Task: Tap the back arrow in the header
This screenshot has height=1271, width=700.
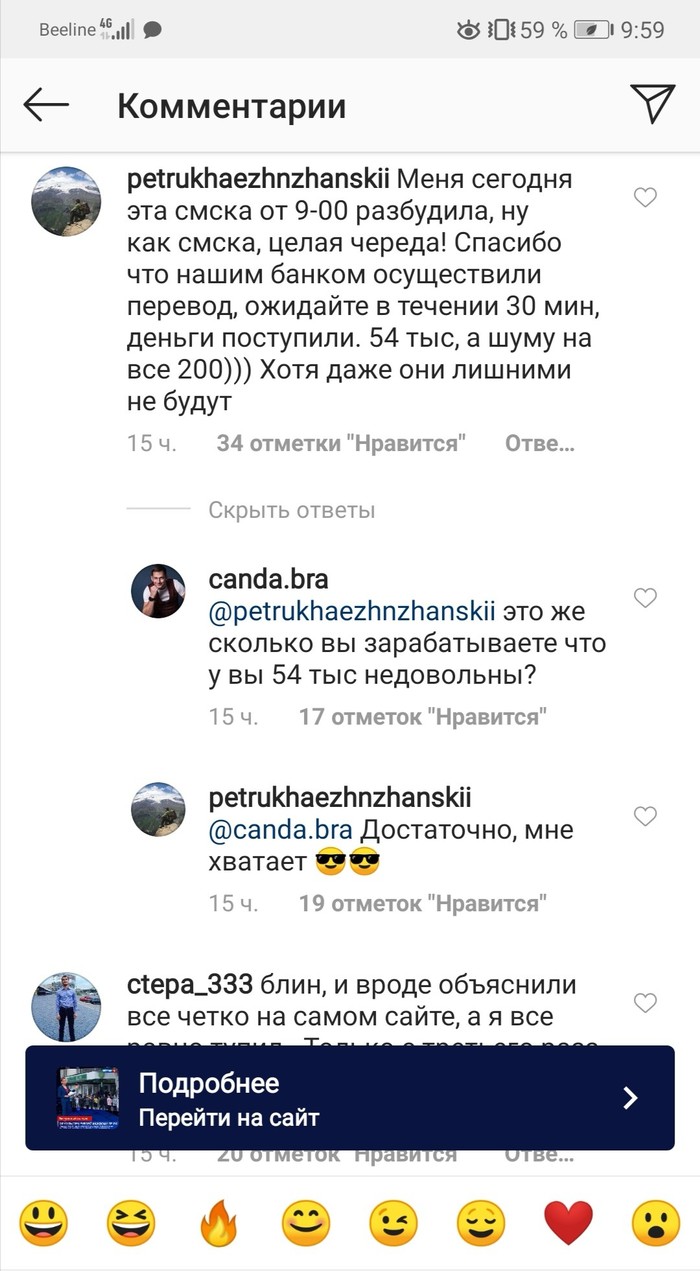Action: coord(46,104)
